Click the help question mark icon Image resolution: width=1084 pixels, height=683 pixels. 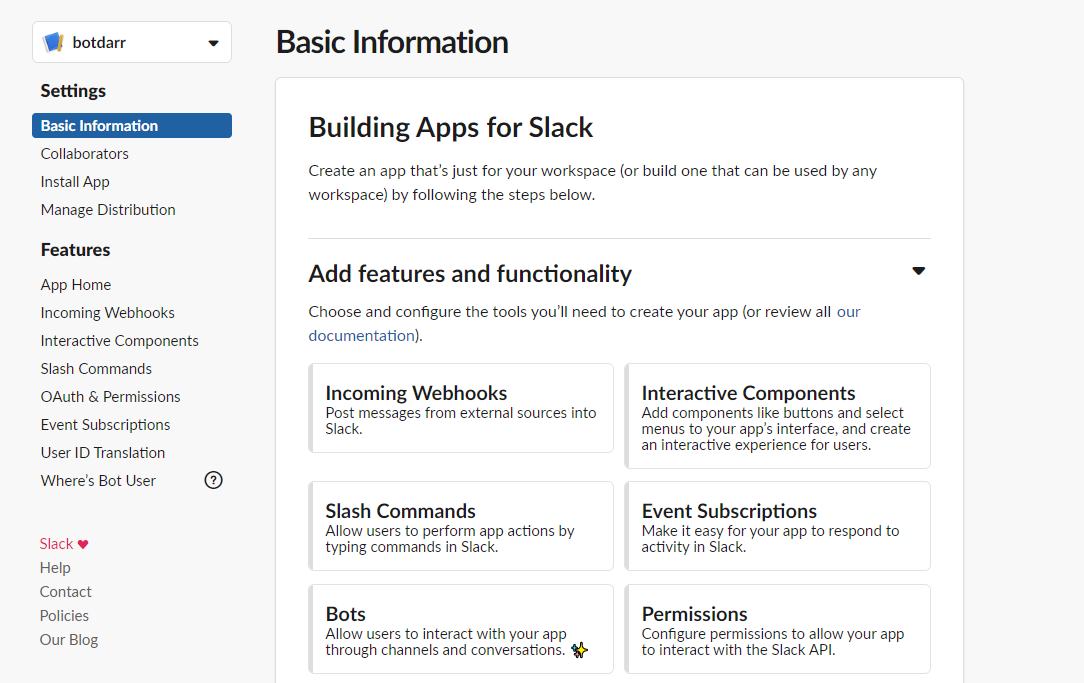[x=213, y=480]
